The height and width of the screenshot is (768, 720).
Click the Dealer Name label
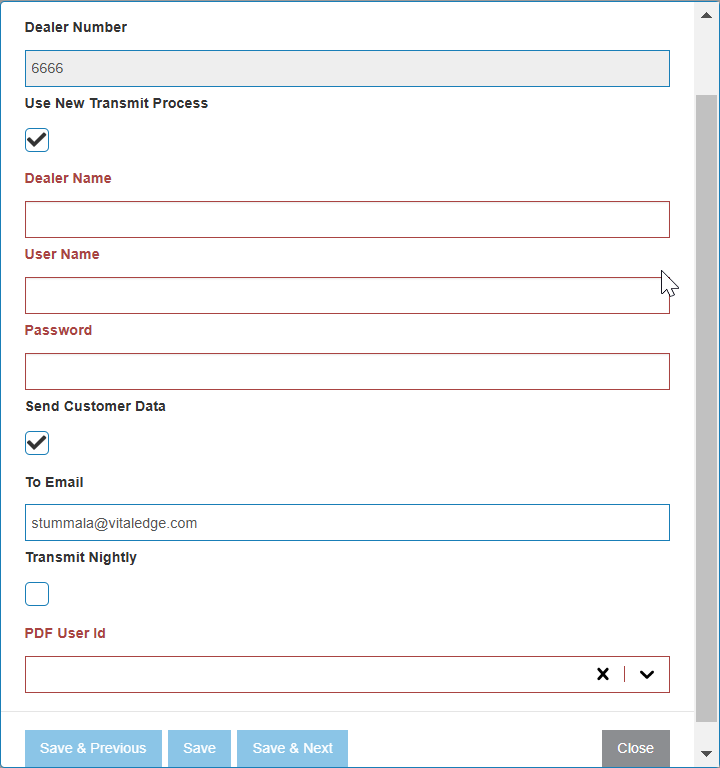coord(68,178)
